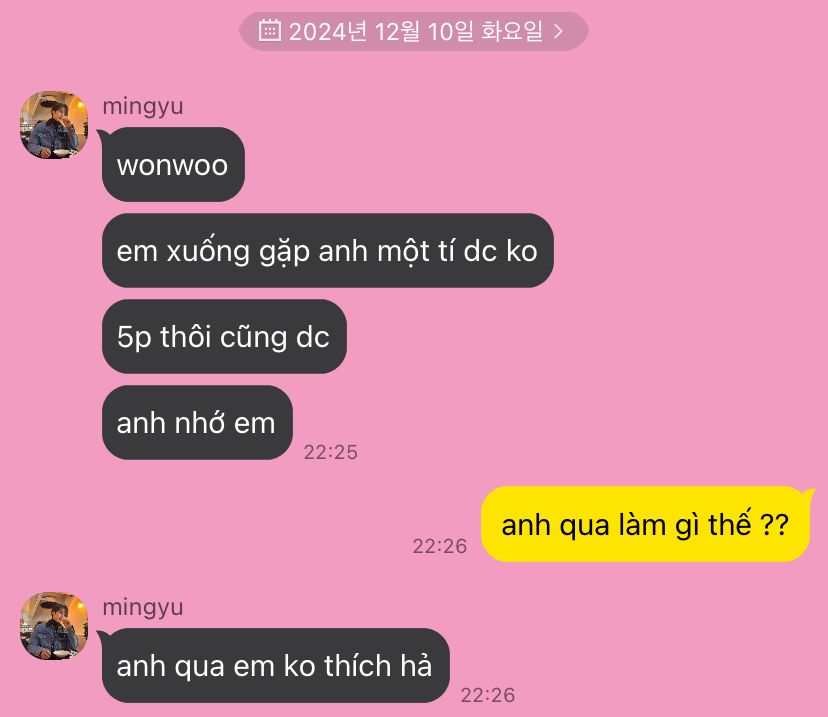This screenshot has width=828, height=717.
Task: Select the 'em xuống gặp anh một tí dc ko' bubble
Action: (327, 250)
